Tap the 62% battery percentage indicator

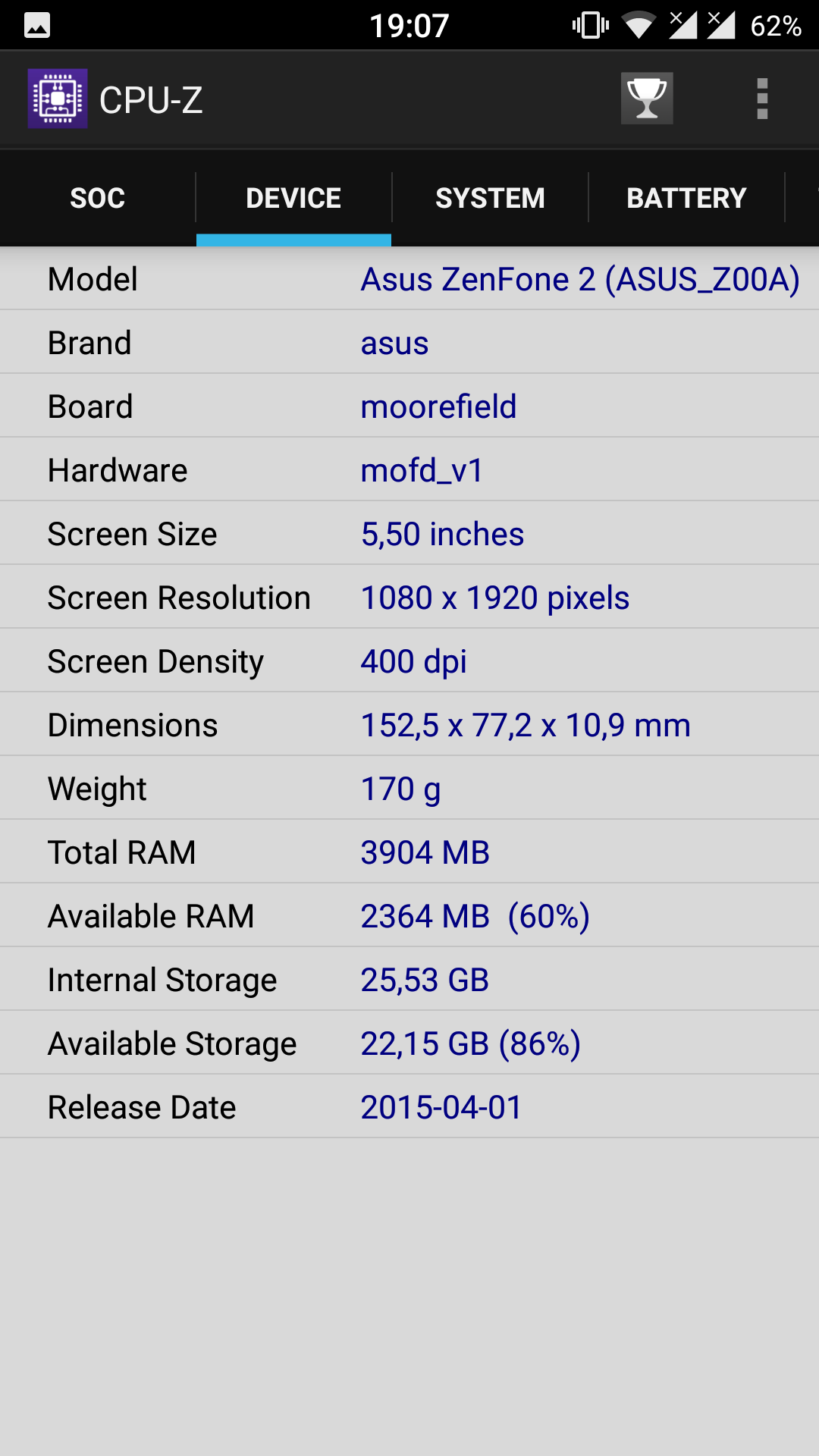[776, 26]
